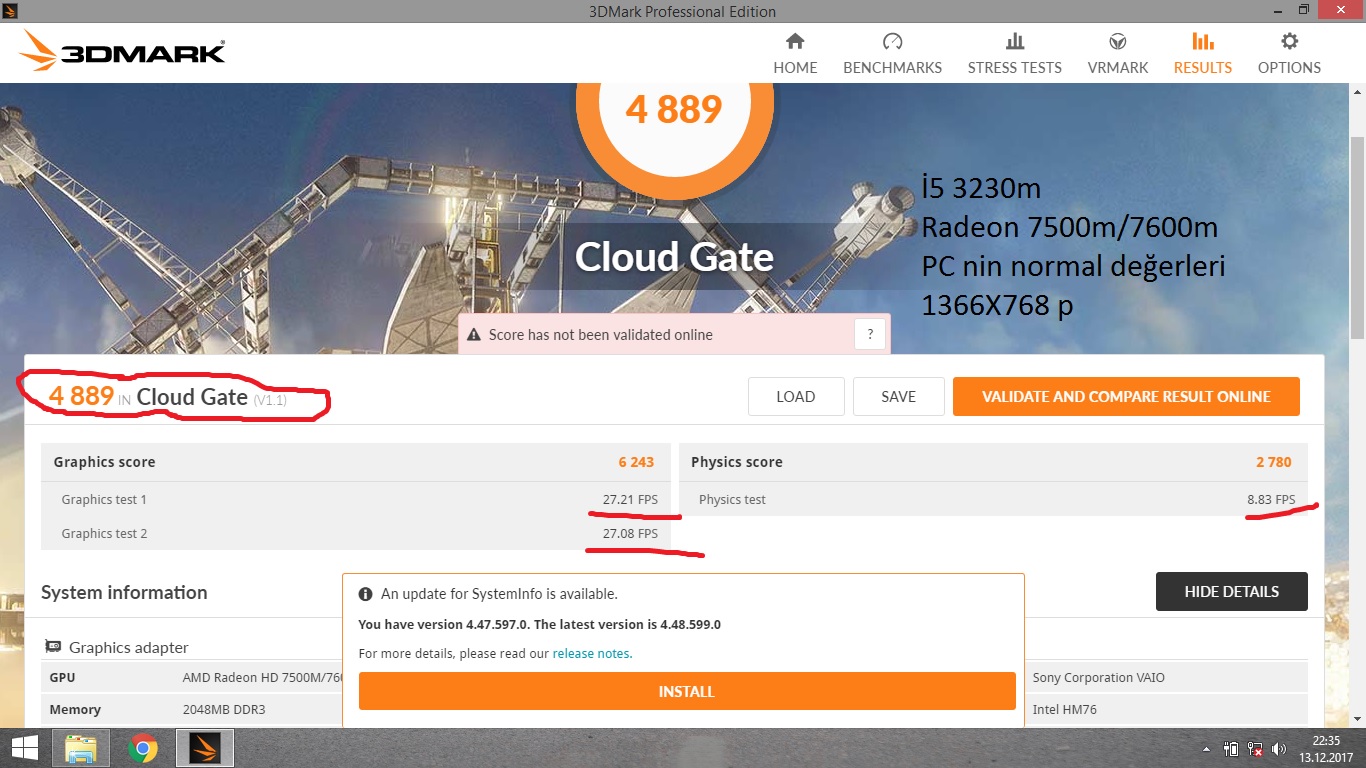The height and width of the screenshot is (768, 1366).
Task: Open the release notes link
Action: pos(592,654)
